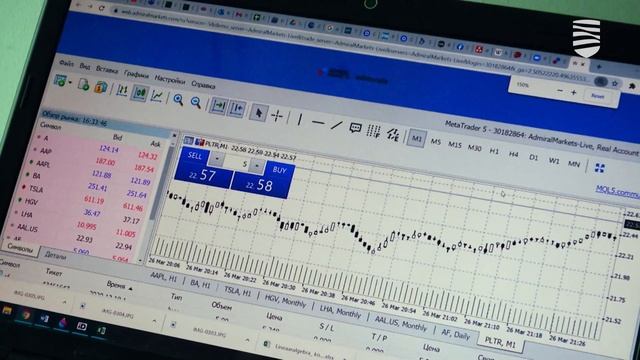
Task: Click the one-click trading volume field
Action: (237, 162)
